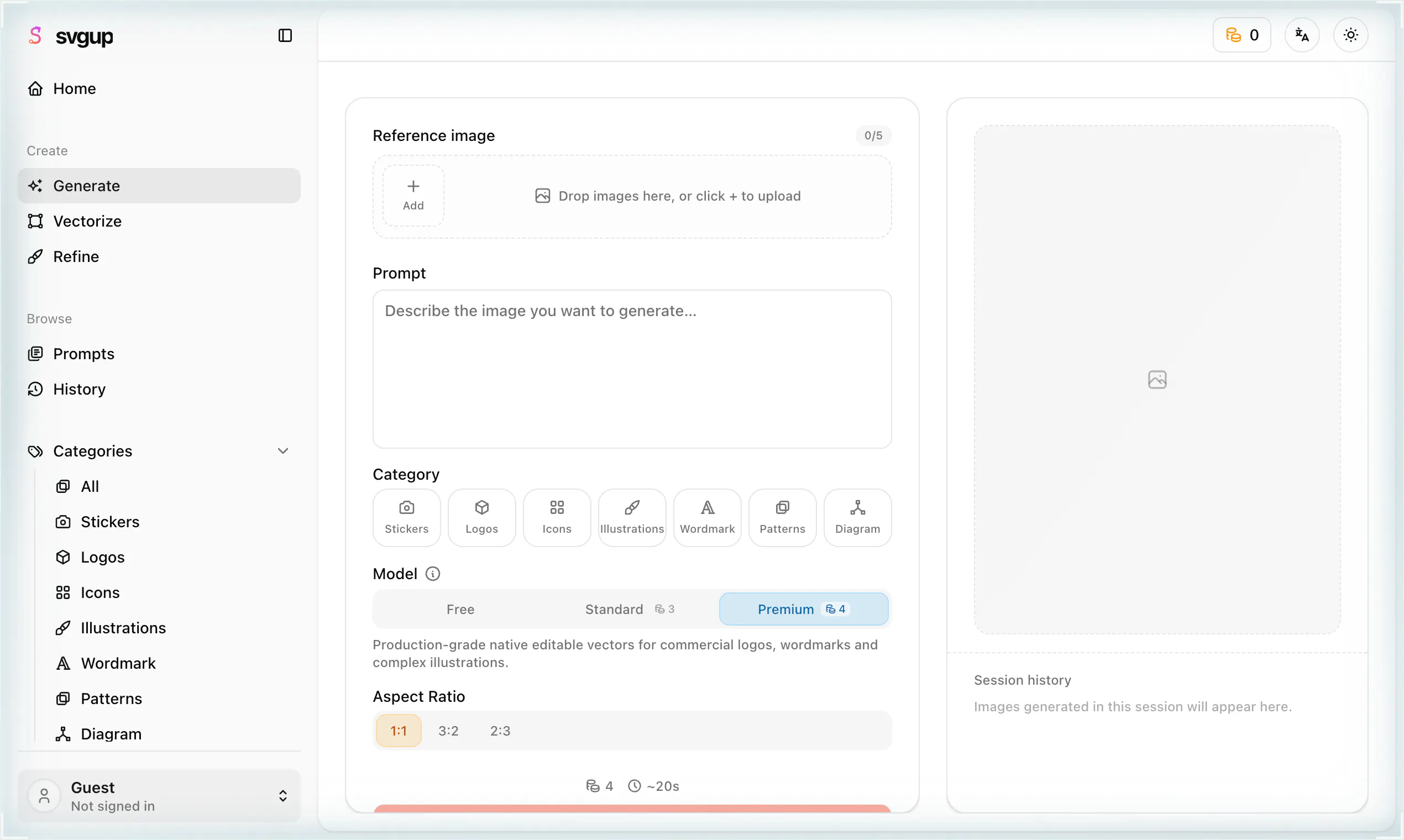Click the image placeholder in preview area
The height and width of the screenshot is (840, 1404).
pos(1157,379)
